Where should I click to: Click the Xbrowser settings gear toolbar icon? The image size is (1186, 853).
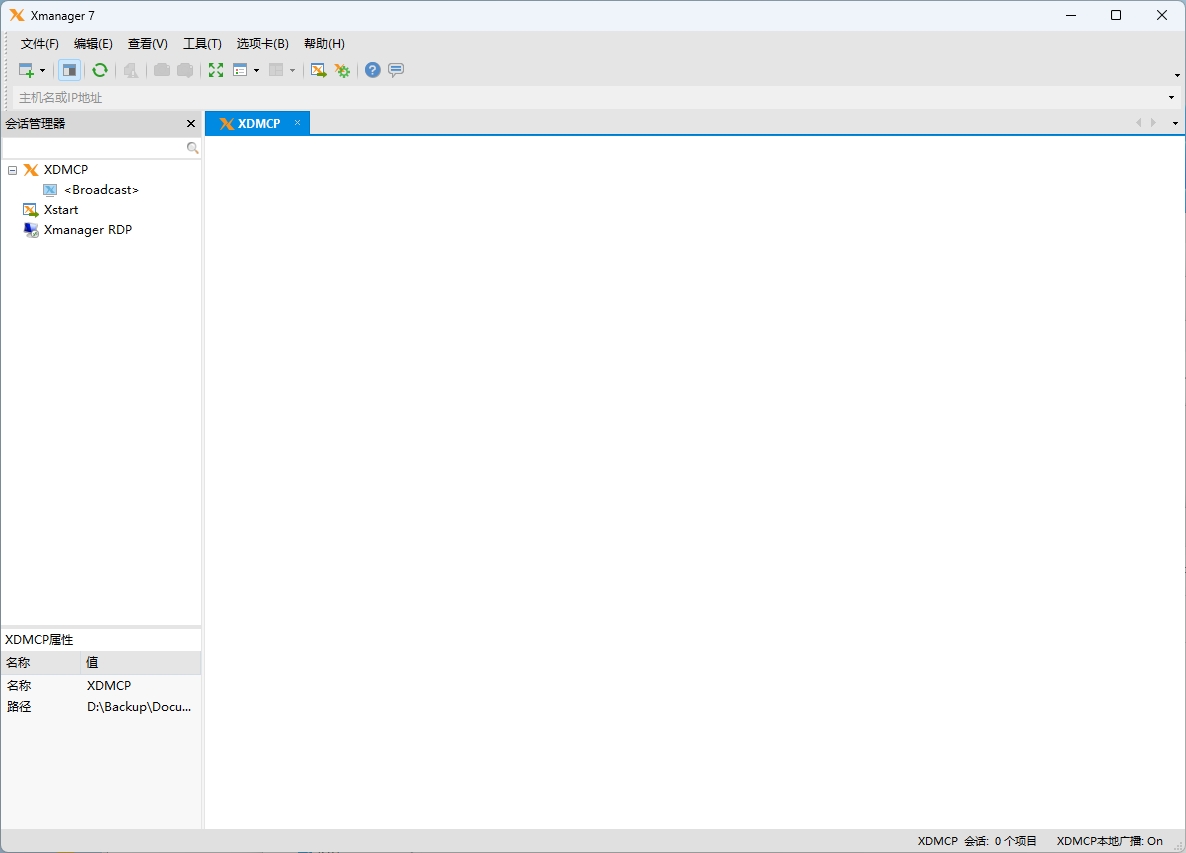(342, 70)
